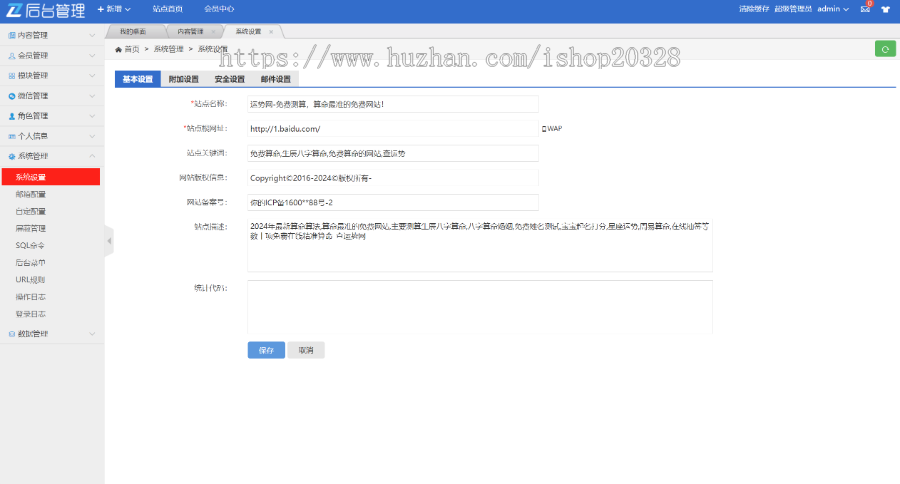Open the mail inbox icon
Viewport: 900px width, 484px height.
pyautogui.click(x=866, y=9)
